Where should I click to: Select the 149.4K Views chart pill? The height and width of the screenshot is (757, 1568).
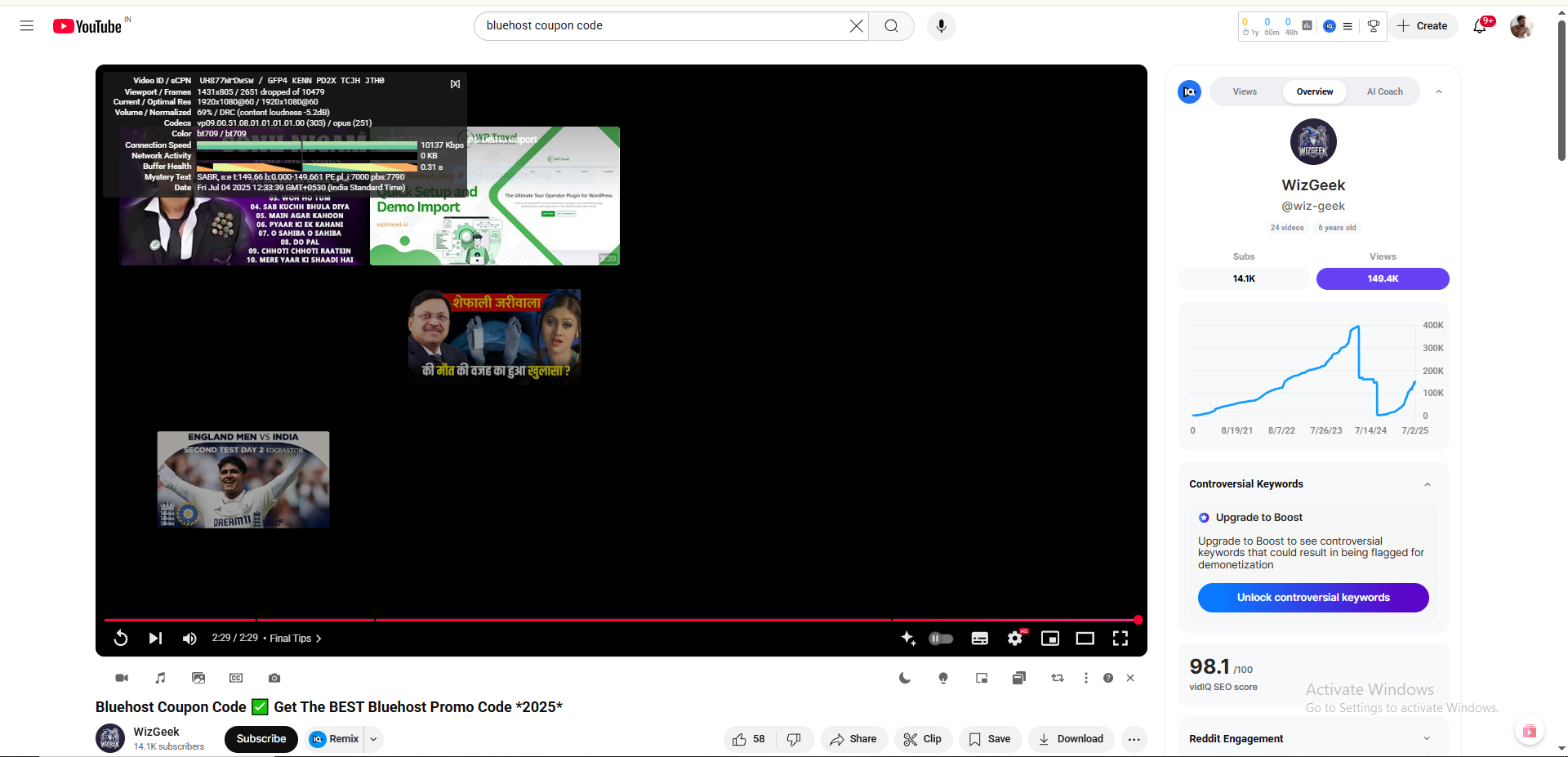point(1383,278)
